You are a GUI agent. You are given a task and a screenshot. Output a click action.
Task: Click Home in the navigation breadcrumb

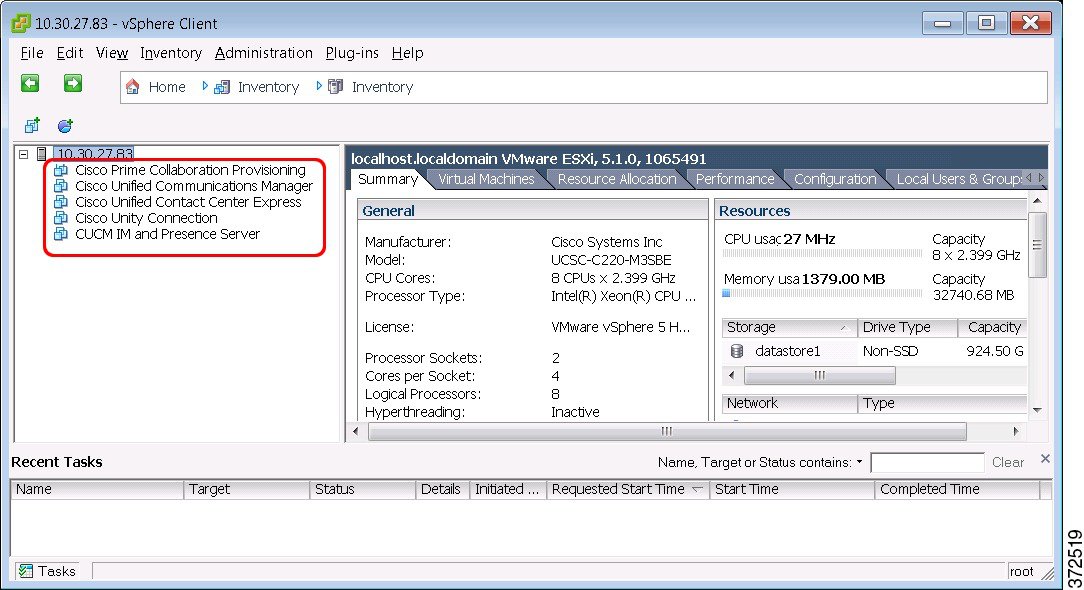pyautogui.click(x=167, y=87)
